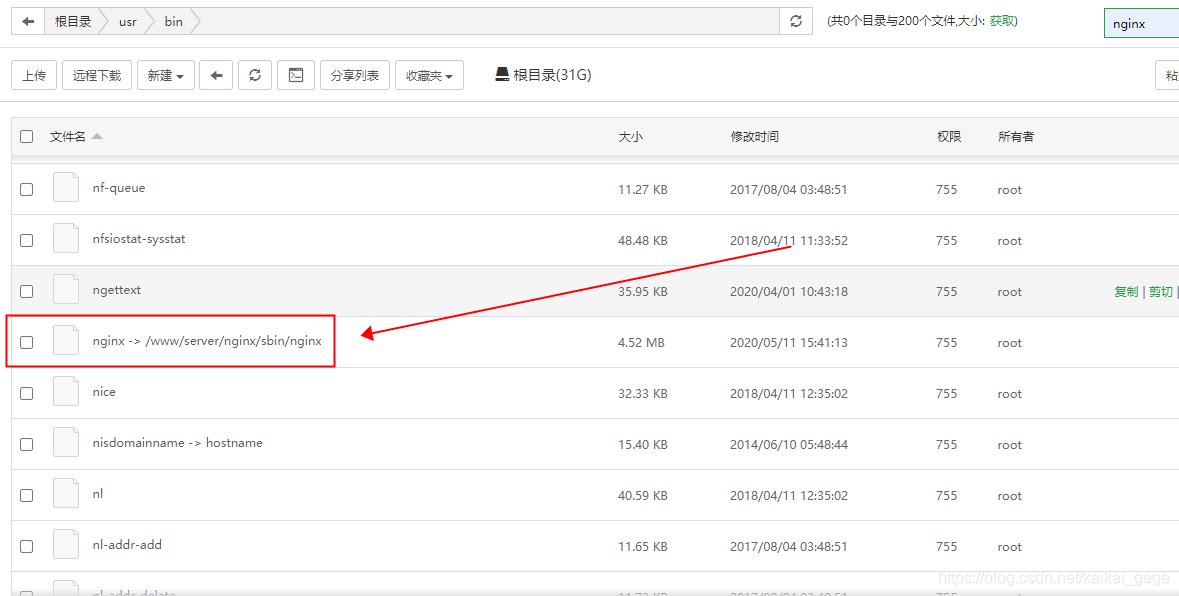This screenshot has width=1179, height=596.
Task: Navigate to 根目录 breadcrumb
Action: click(x=73, y=22)
